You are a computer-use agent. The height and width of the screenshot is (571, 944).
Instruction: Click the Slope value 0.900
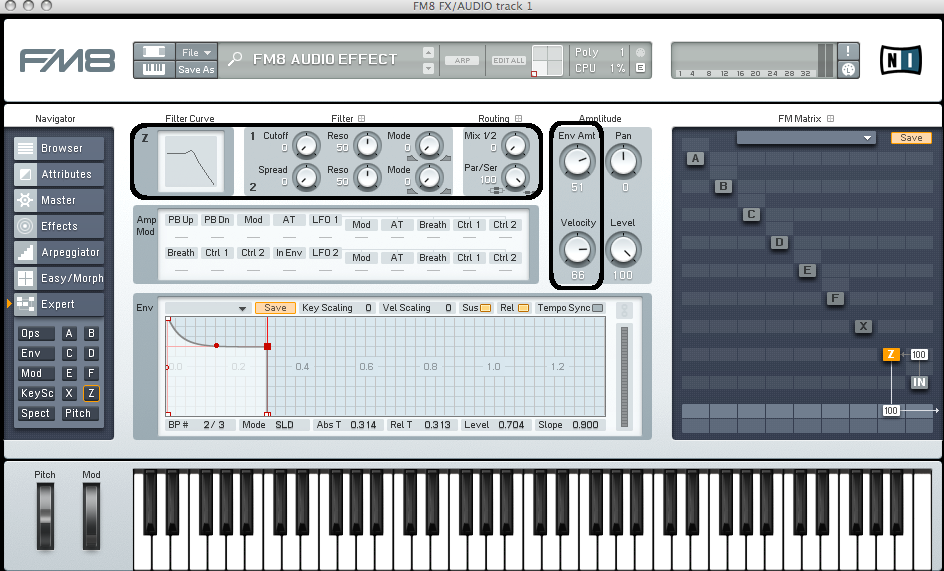click(x=585, y=425)
